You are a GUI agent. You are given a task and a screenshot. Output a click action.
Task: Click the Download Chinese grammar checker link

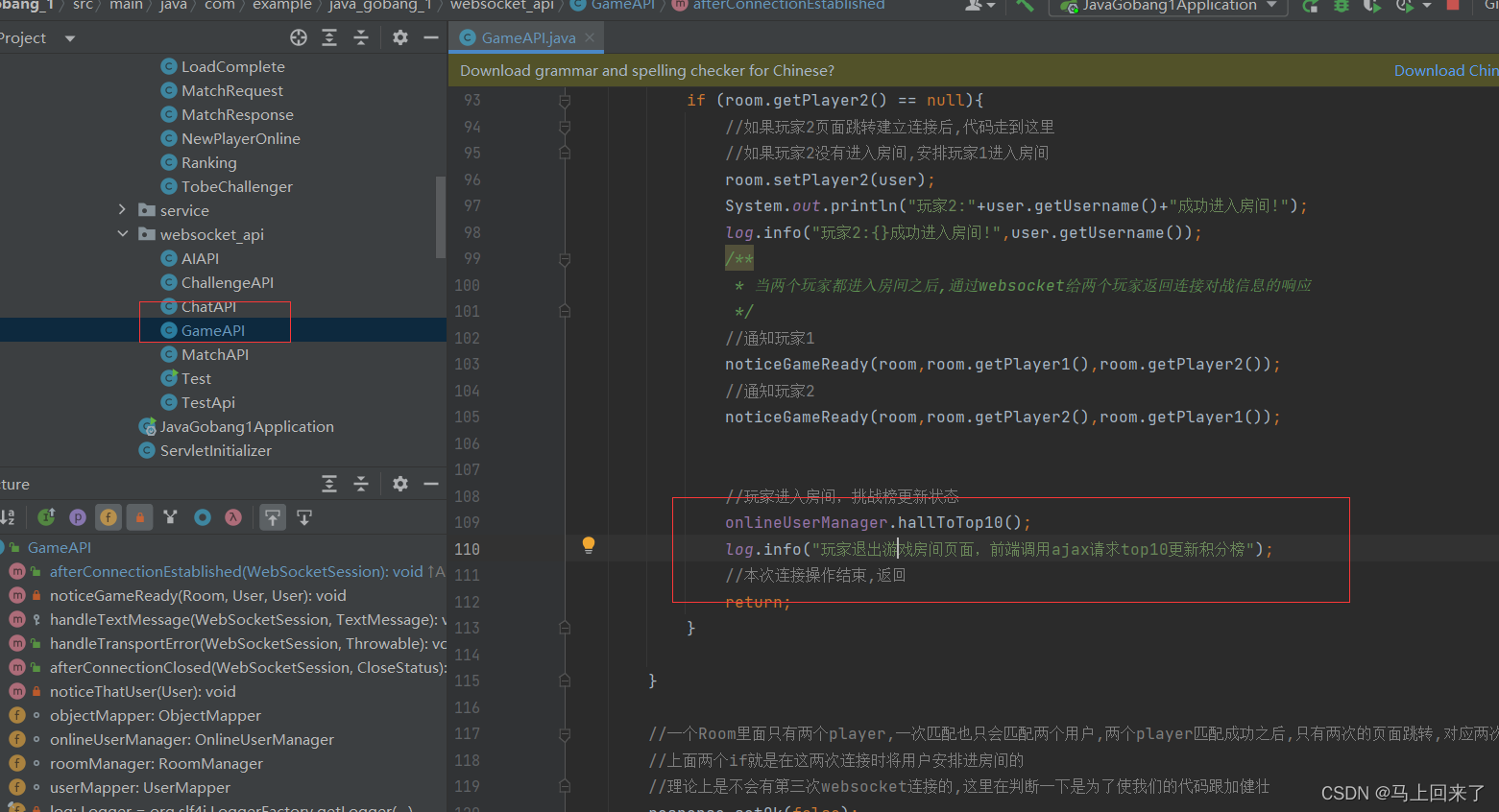pos(1445,70)
